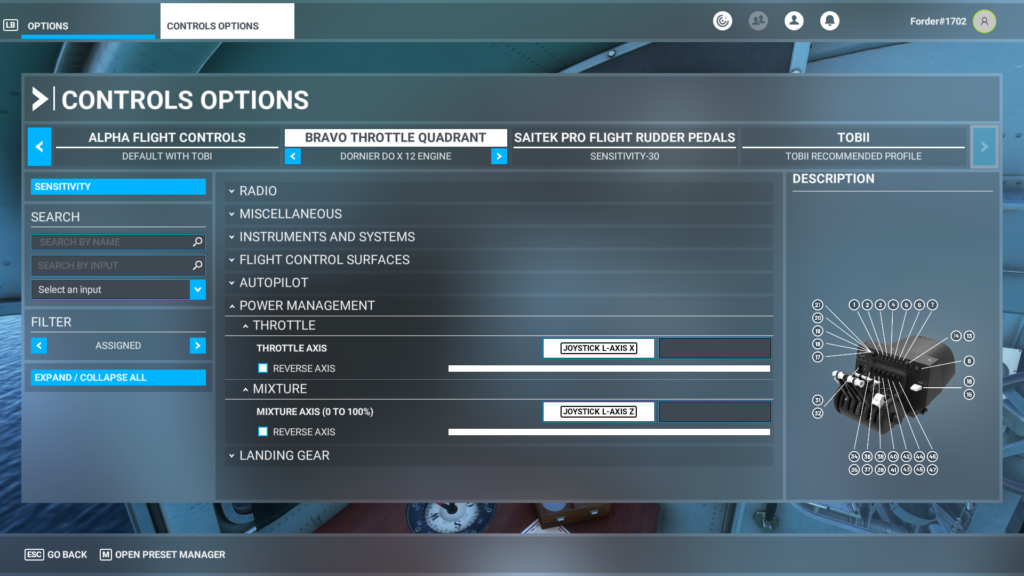This screenshot has height=576, width=1024.
Task: Collapse the Mixture subcategory
Action: tap(499, 389)
